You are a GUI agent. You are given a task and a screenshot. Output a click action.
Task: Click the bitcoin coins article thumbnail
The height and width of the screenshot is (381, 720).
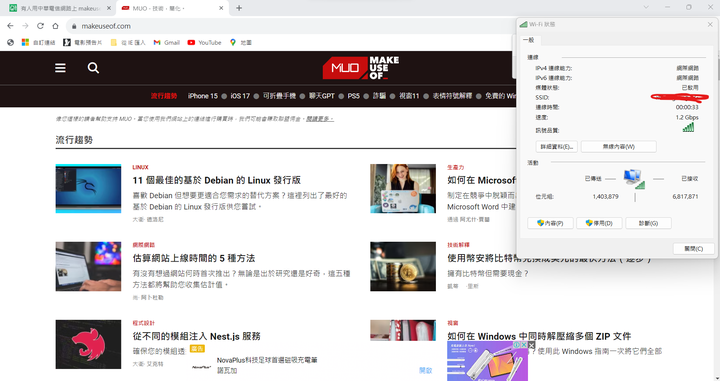403,267
